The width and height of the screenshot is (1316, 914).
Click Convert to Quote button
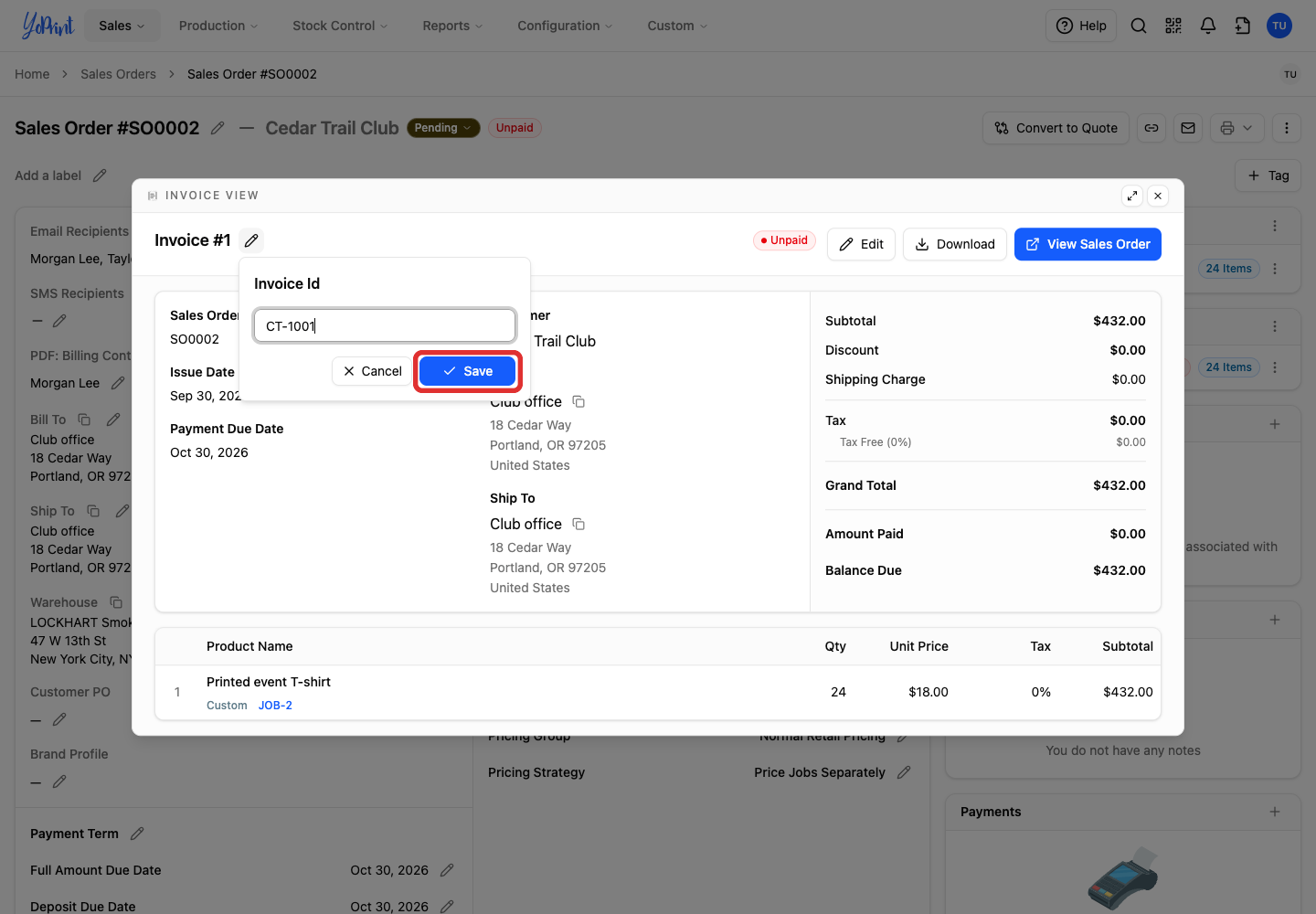[x=1056, y=128]
